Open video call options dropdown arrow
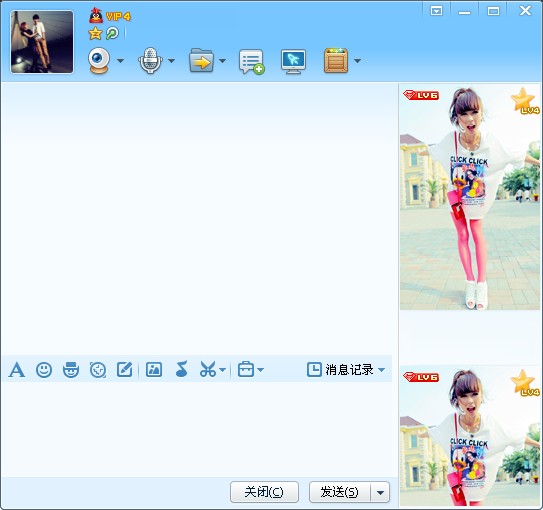Screen dimensions: 543x510 120,61
